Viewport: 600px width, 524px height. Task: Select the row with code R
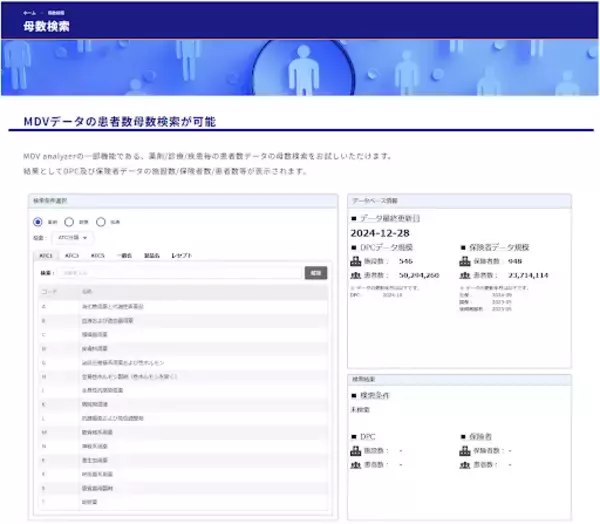pyautogui.click(x=183, y=474)
